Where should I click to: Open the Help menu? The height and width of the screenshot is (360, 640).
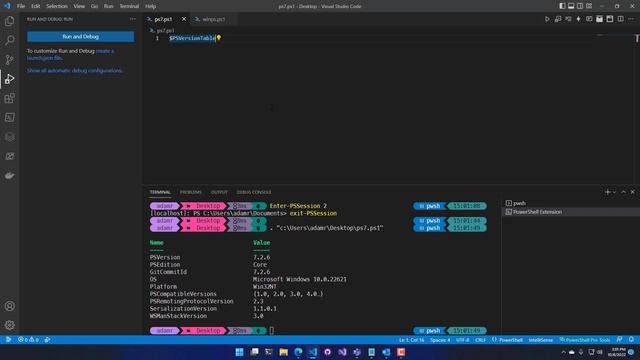[150, 6]
